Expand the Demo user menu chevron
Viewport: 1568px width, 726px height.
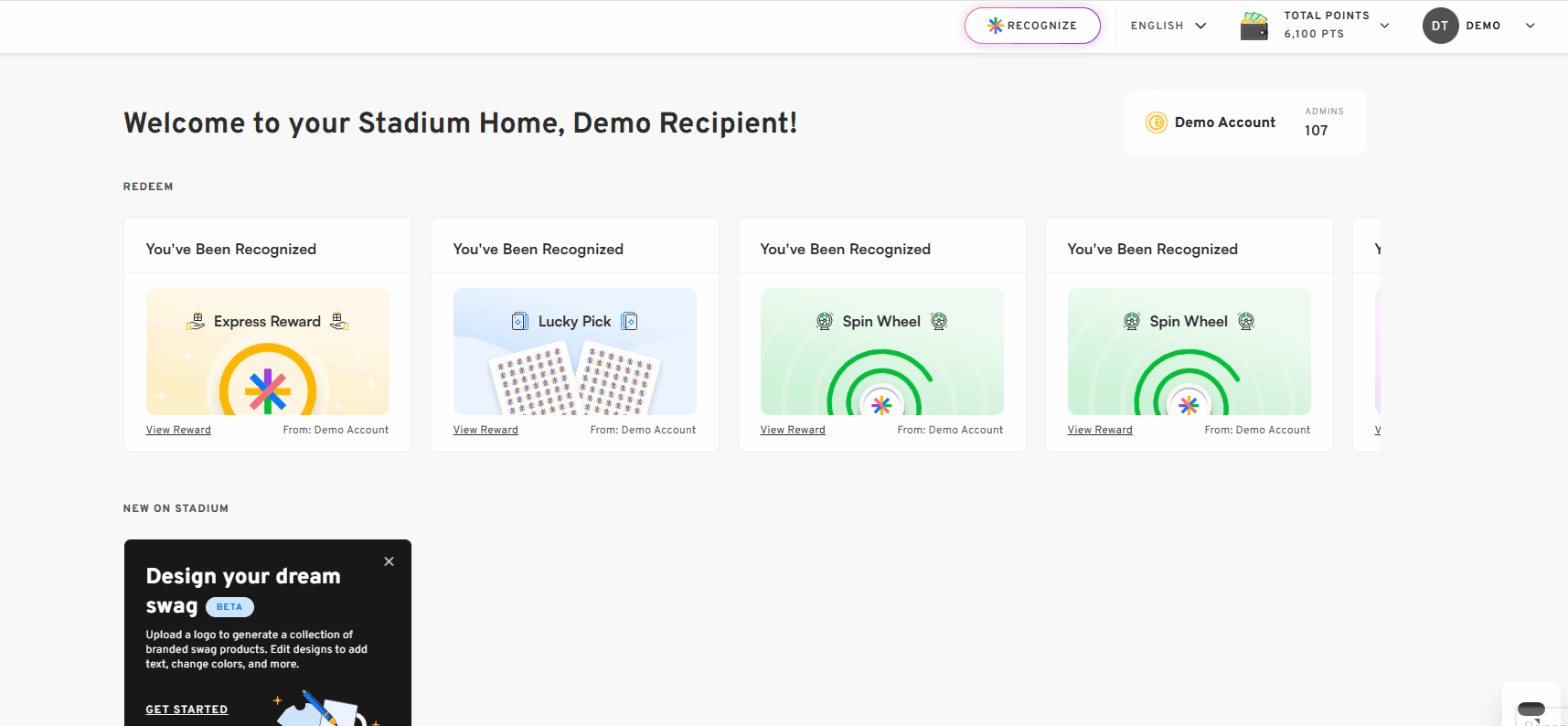click(x=1531, y=26)
